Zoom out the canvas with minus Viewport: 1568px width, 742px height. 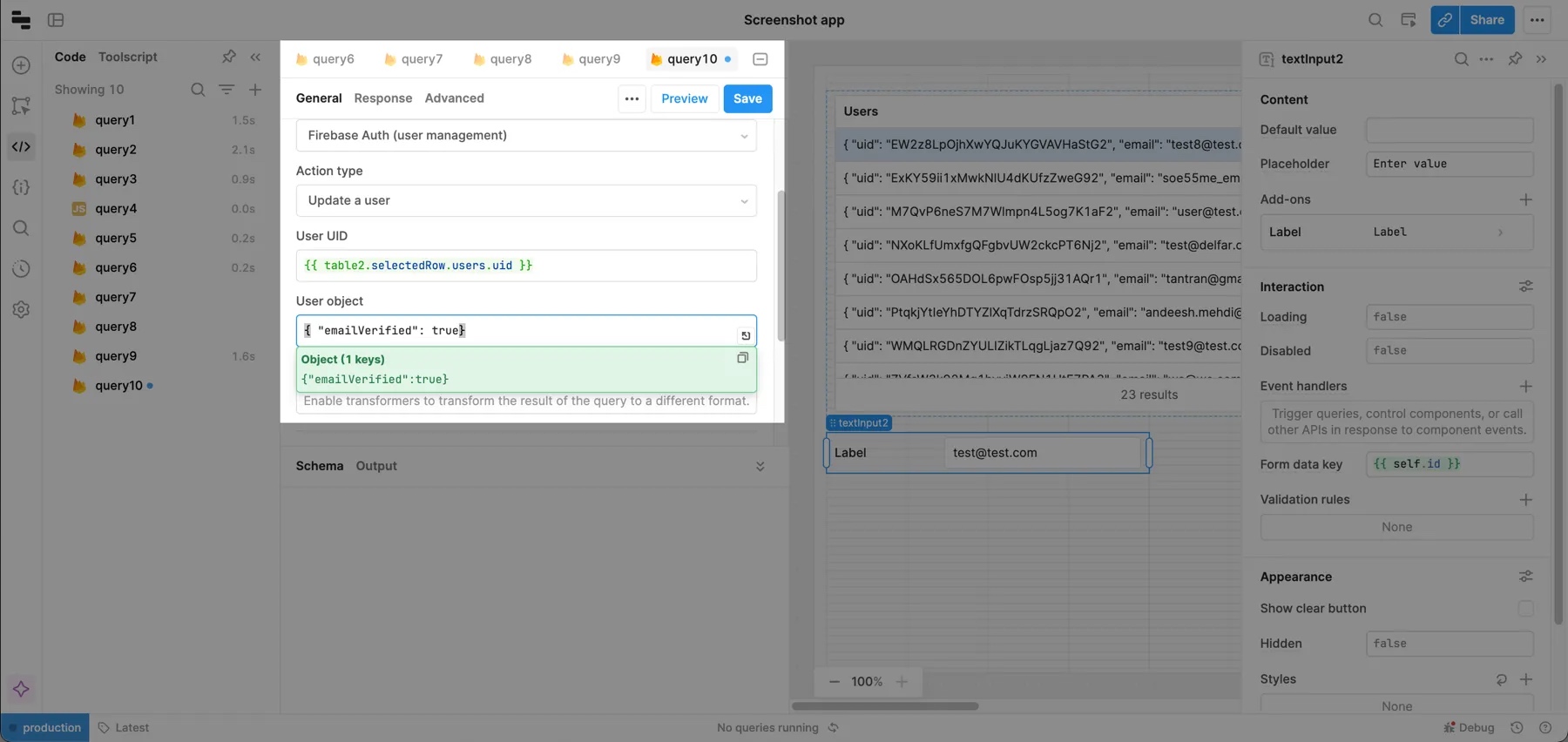[x=834, y=682]
